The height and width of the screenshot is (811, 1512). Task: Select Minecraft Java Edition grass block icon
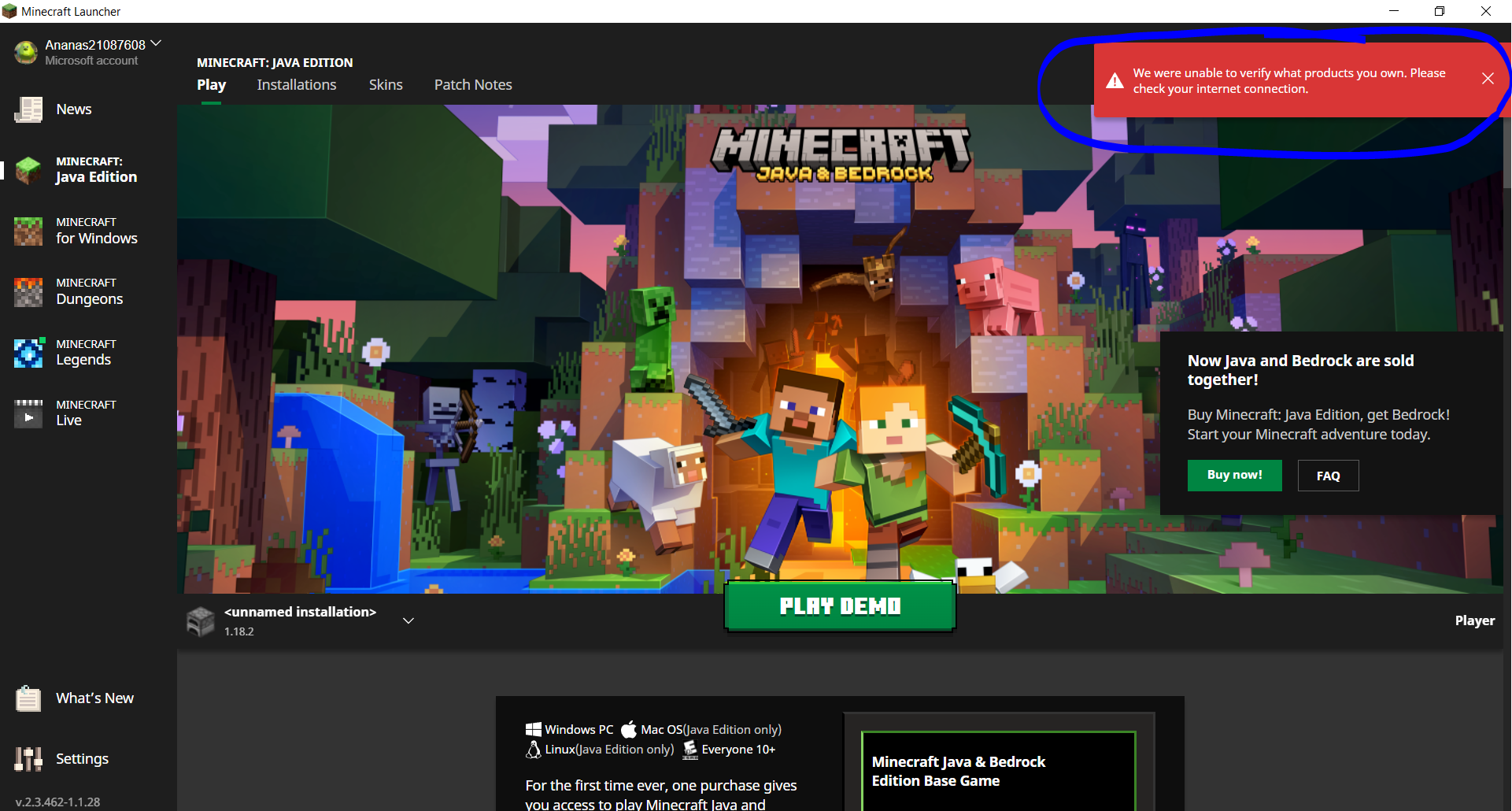click(x=28, y=169)
